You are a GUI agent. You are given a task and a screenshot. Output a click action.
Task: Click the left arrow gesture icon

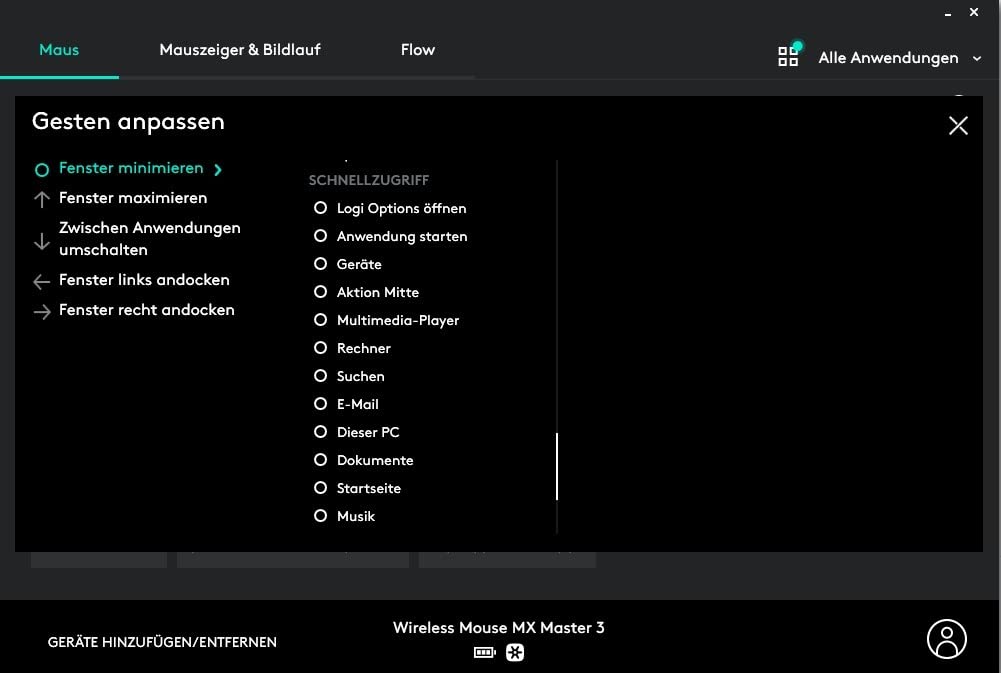41,282
